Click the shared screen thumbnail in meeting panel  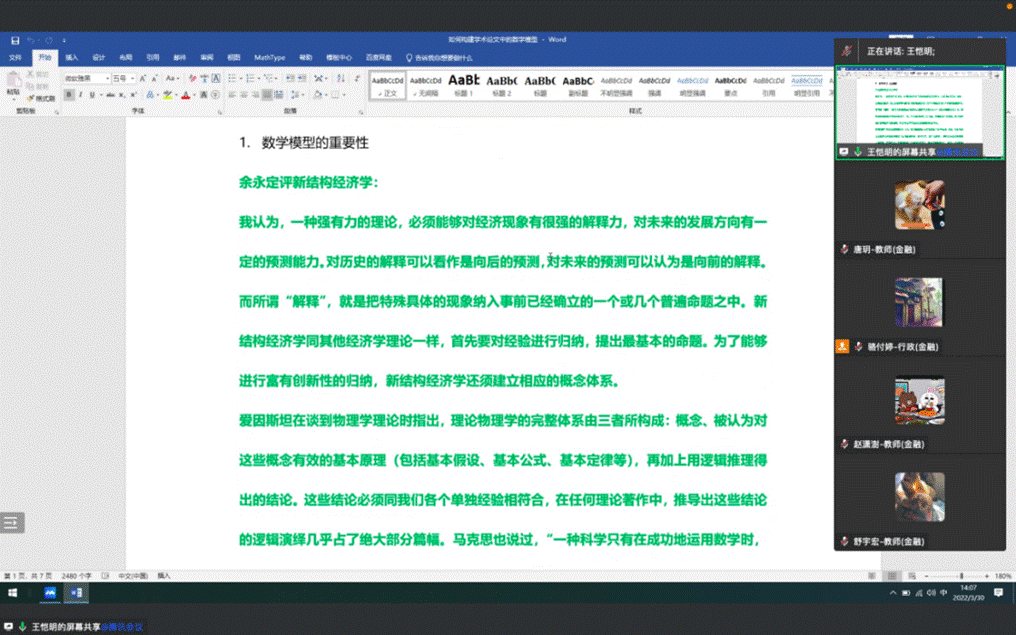(919, 110)
